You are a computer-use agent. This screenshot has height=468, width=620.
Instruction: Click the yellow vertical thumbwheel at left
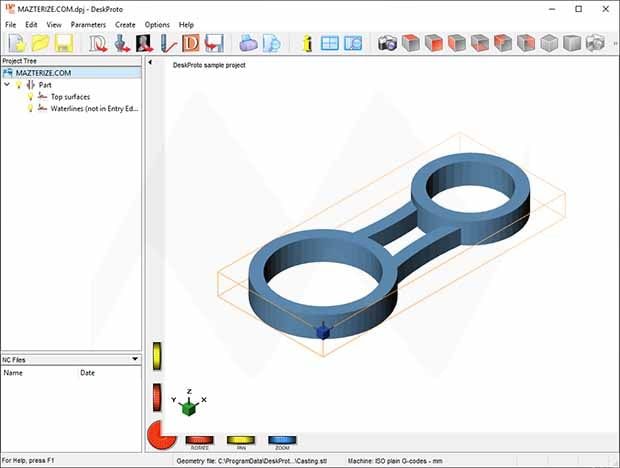(157, 356)
